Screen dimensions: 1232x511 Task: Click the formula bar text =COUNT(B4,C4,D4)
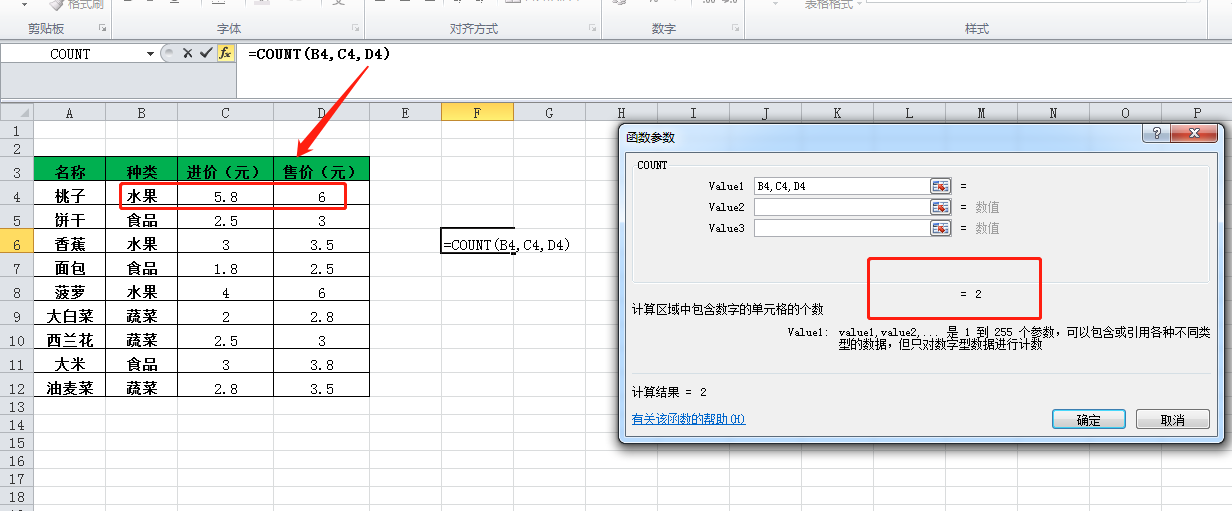pyautogui.click(x=319, y=54)
